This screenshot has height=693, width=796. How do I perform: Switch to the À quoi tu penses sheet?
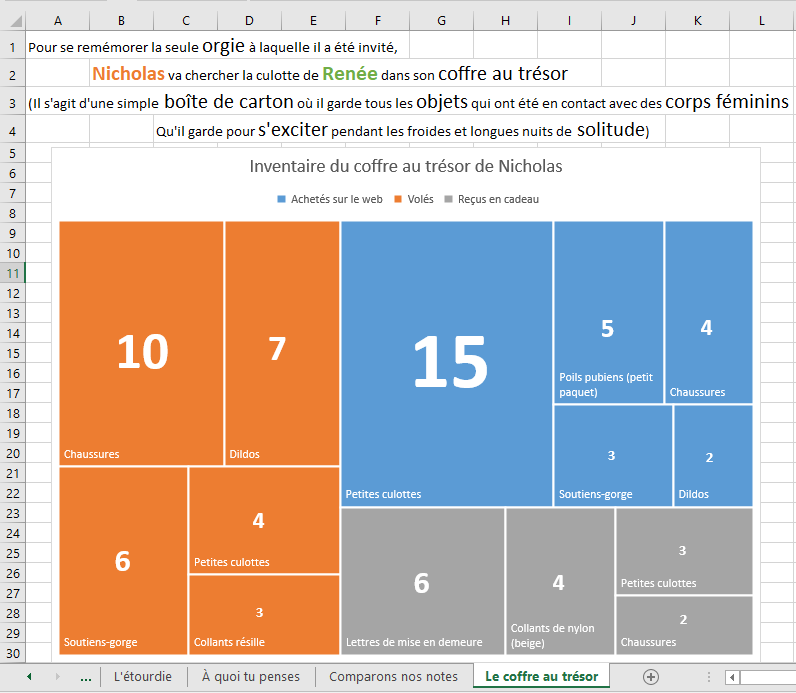pos(250,677)
